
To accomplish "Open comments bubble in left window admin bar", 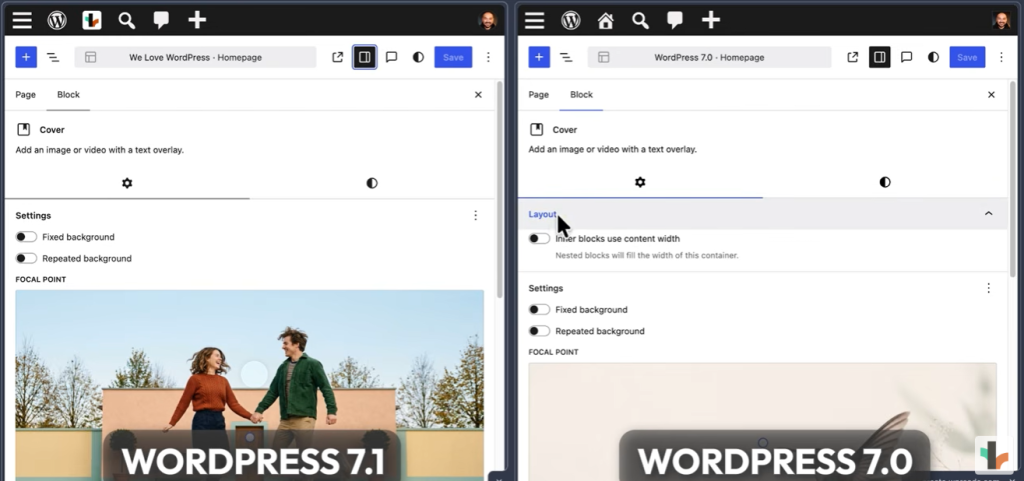I will pyautogui.click(x=161, y=20).
